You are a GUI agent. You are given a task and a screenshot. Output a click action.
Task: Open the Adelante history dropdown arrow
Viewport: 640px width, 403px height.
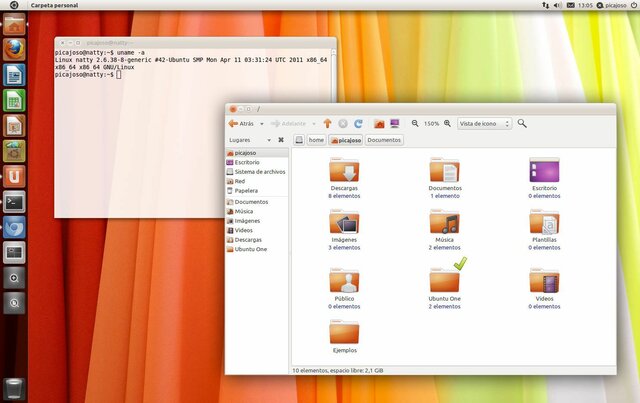(314, 124)
